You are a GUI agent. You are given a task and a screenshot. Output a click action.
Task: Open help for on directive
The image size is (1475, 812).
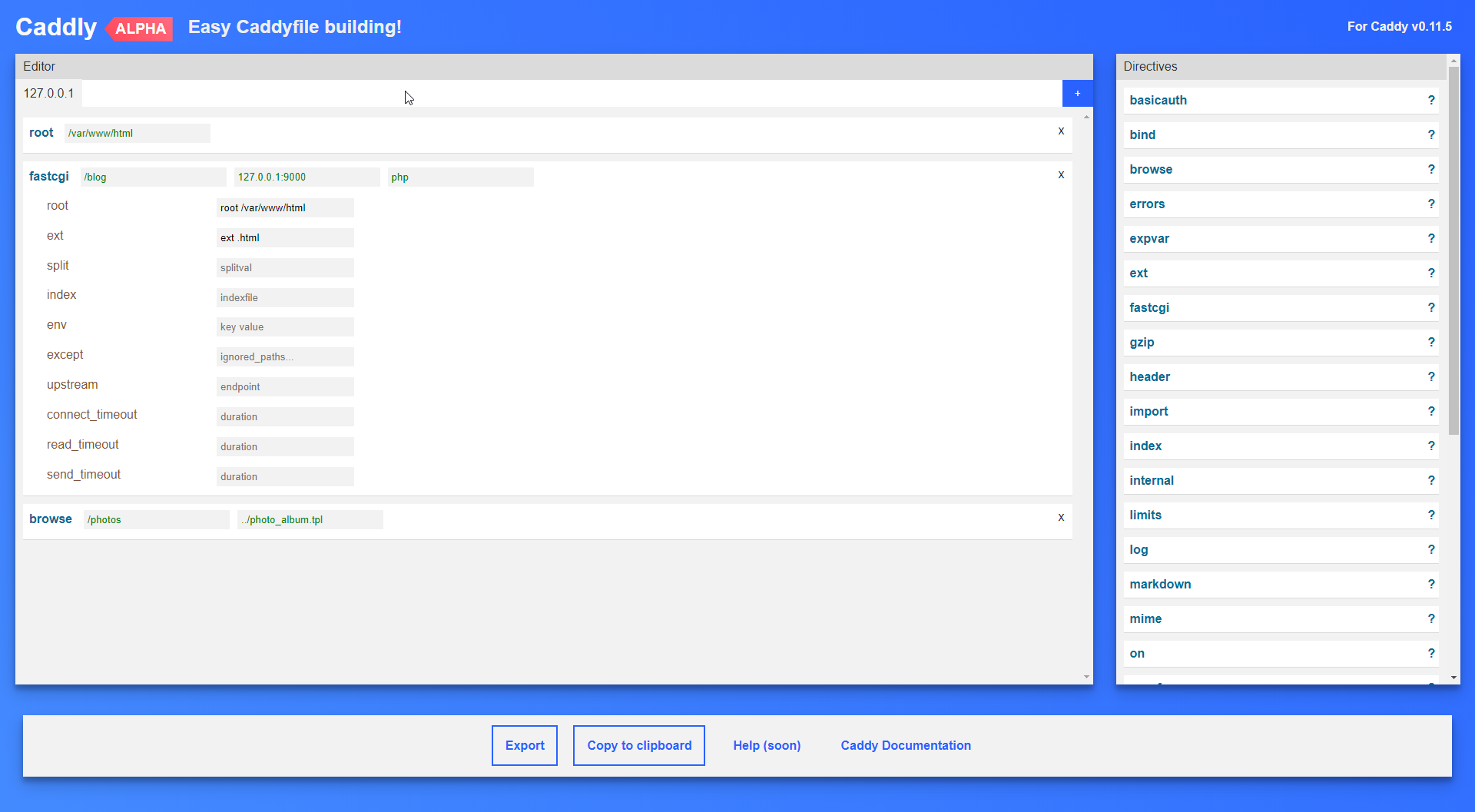1431,653
